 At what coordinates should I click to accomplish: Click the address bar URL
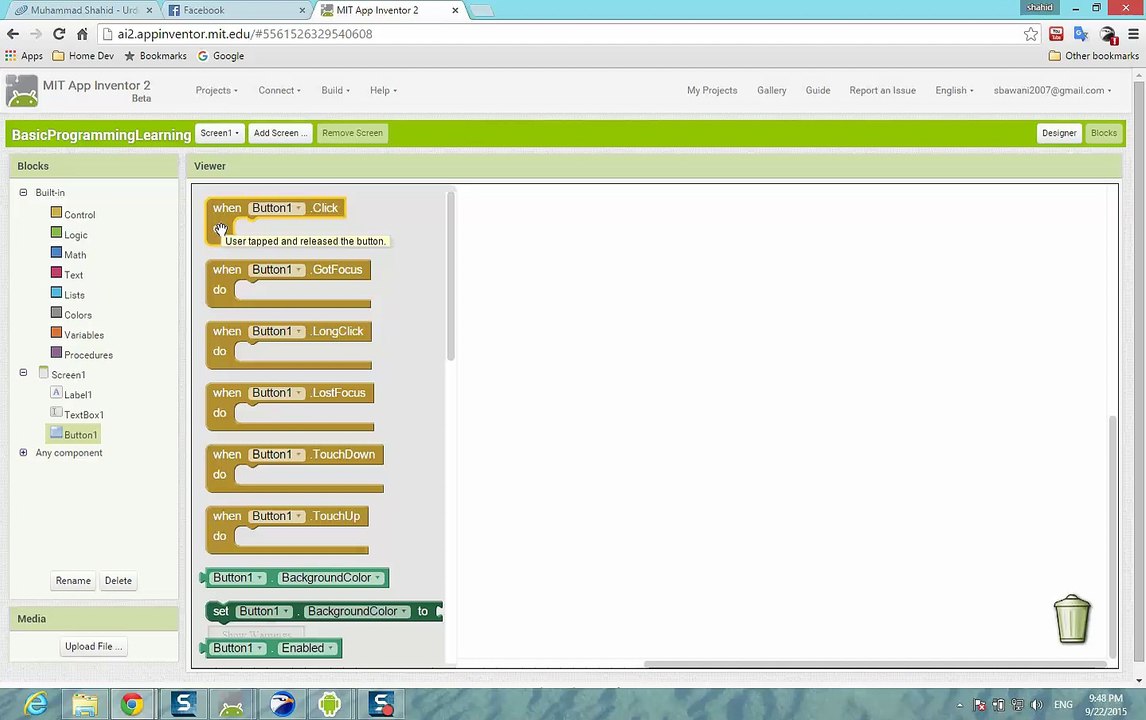pyautogui.click(x=245, y=34)
